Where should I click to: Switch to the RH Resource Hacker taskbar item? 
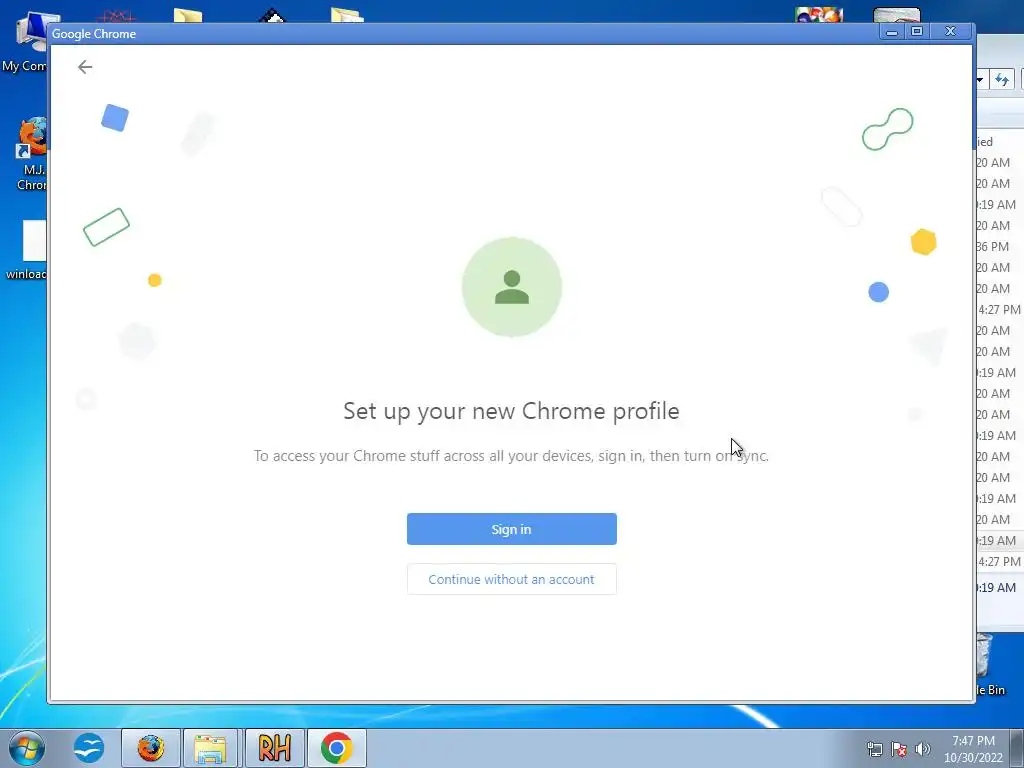(274, 748)
